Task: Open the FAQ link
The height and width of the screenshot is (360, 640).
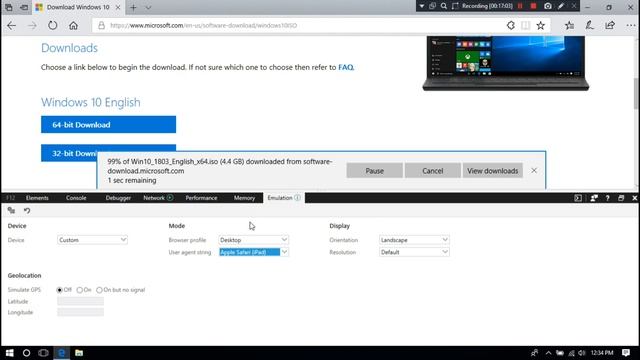Action: pyautogui.click(x=345, y=67)
